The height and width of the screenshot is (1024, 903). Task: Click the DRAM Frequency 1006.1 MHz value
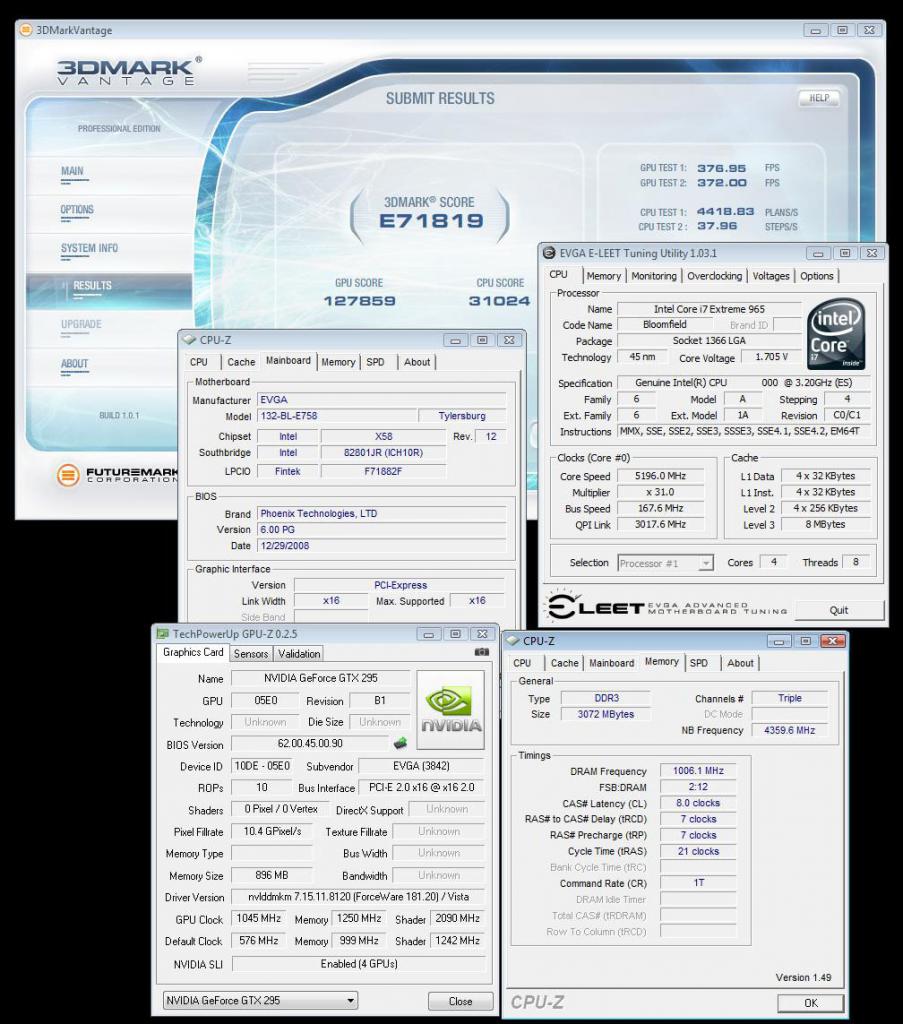(x=698, y=771)
